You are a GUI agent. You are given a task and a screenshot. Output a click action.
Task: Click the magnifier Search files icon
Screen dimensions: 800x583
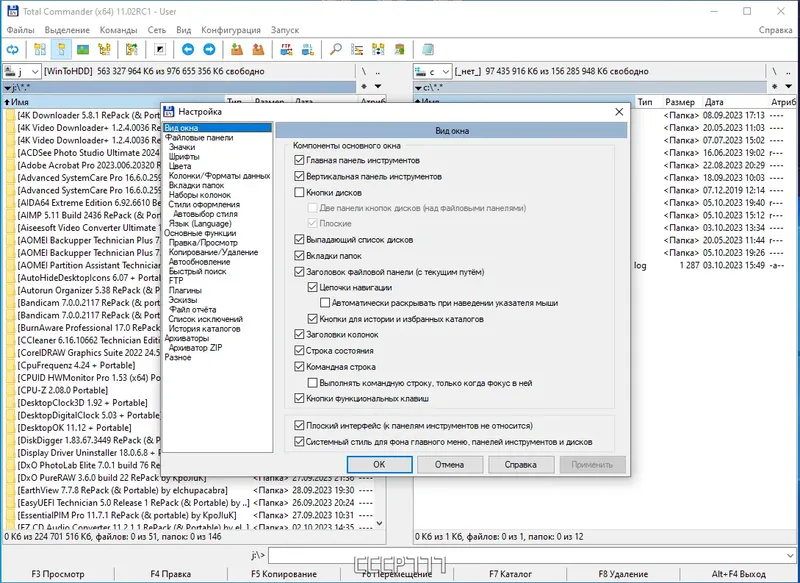pyautogui.click(x=335, y=49)
